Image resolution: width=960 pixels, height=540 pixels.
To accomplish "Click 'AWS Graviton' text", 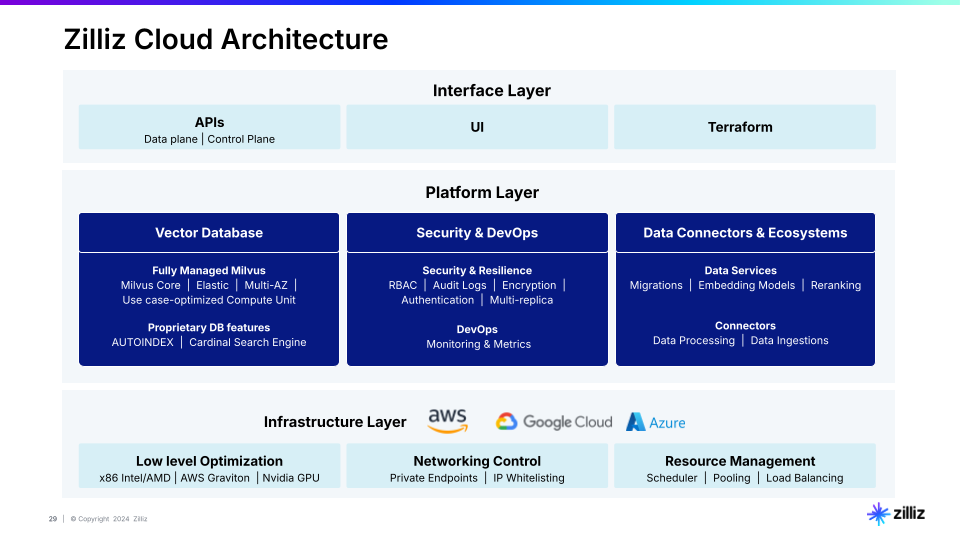I will 215,478.
